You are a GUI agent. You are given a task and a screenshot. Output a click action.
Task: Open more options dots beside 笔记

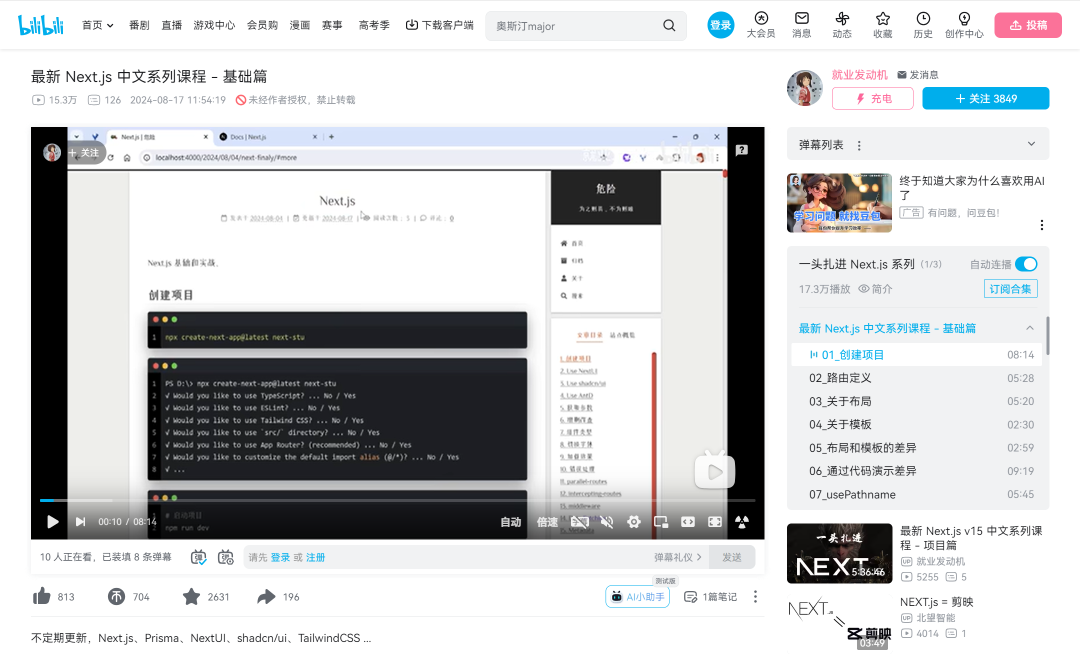[x=755, y=596]
